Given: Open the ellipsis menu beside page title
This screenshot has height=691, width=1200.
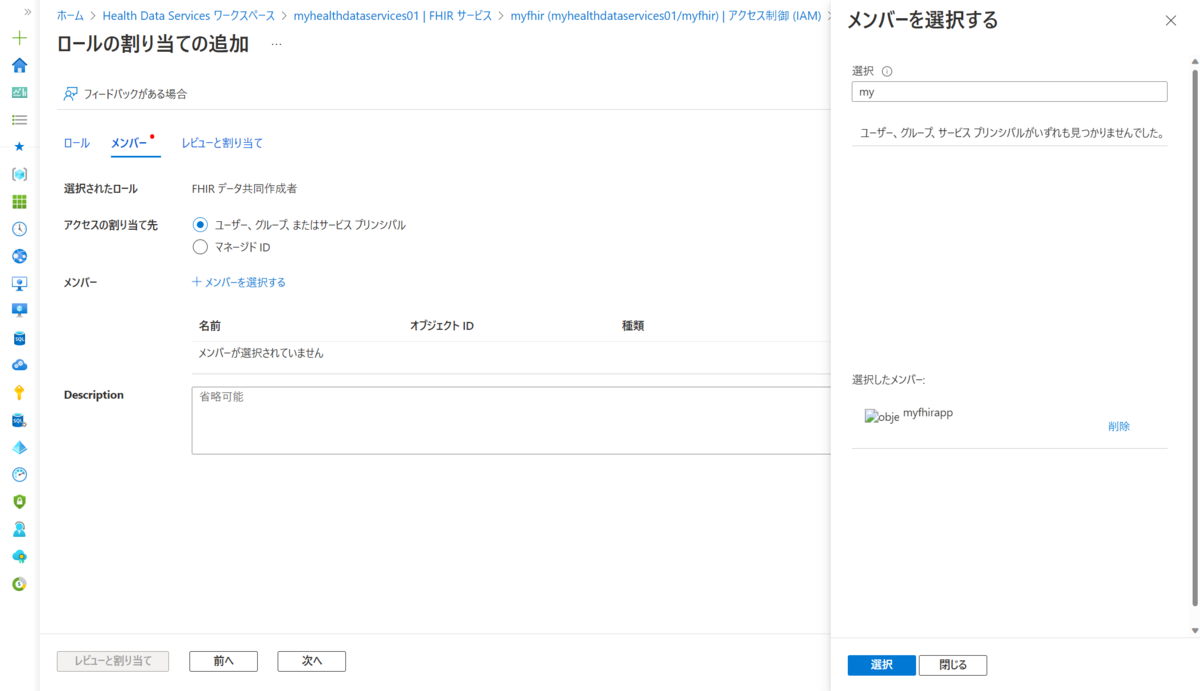Looking at the screenshot, I should [276, 44].
